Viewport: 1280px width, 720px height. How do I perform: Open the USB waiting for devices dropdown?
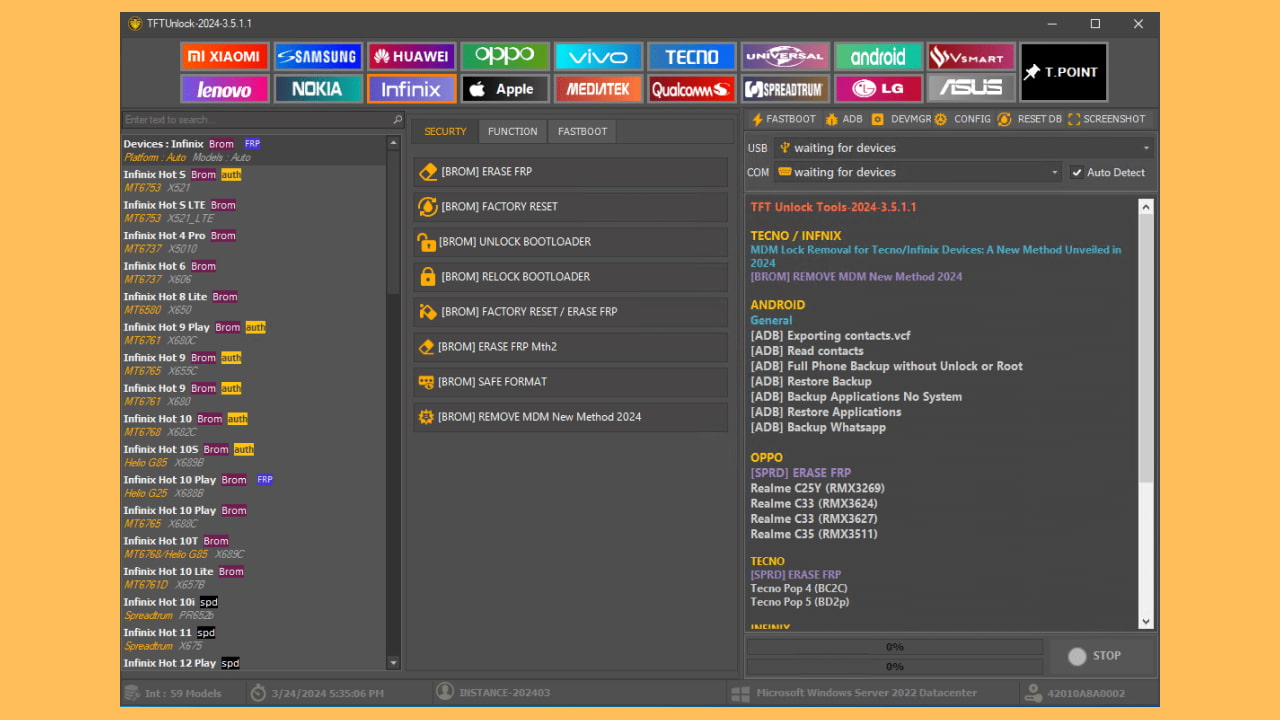[964, 148]
